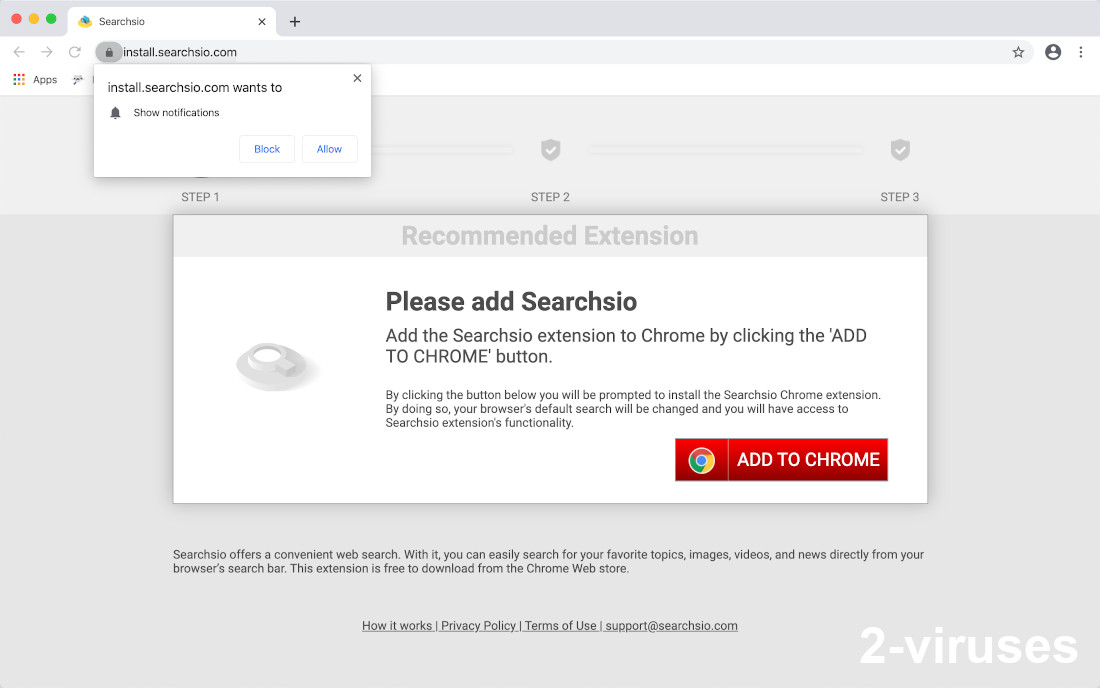
Task: Click the page reload icon
Action: [x=74, y=51]
